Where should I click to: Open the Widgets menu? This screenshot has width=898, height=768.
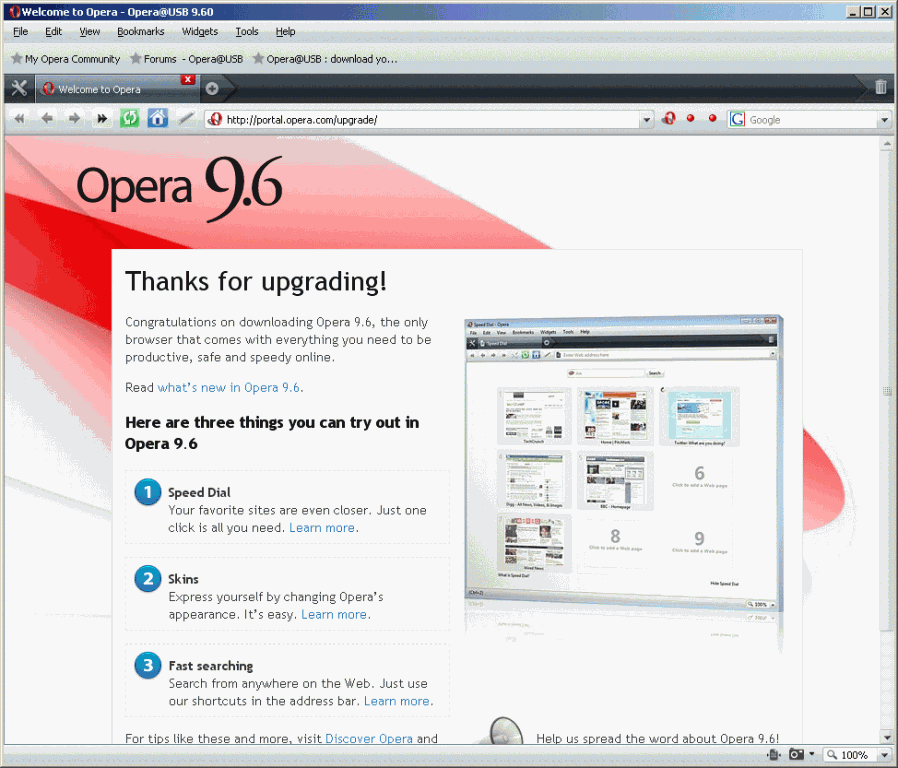199,31
